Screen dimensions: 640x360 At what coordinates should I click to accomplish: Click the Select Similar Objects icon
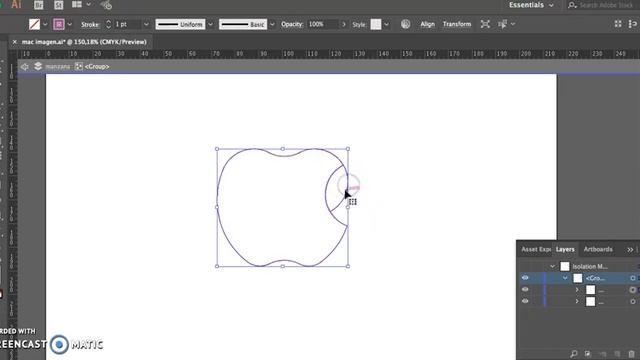[502, 24]
